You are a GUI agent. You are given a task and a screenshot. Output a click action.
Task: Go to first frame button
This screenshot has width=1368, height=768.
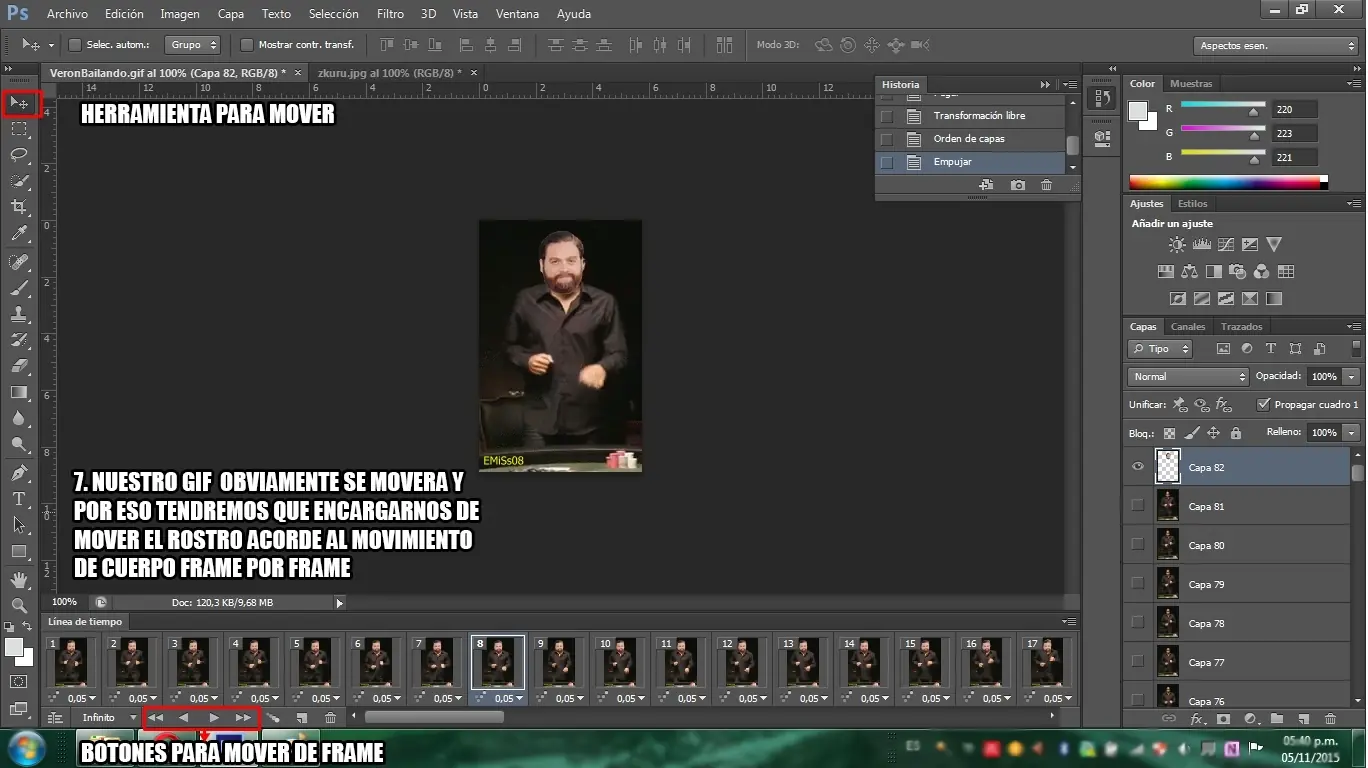(155, 718)
